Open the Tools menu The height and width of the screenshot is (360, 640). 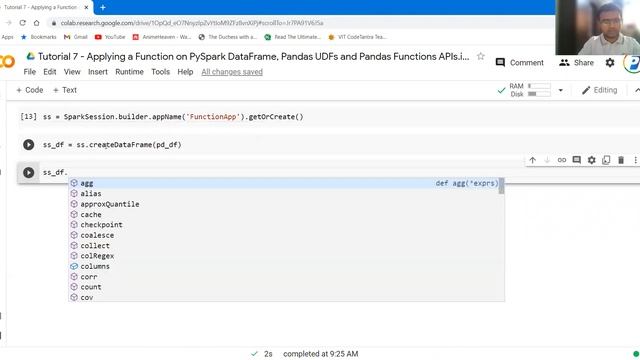(x=160, y=72)
